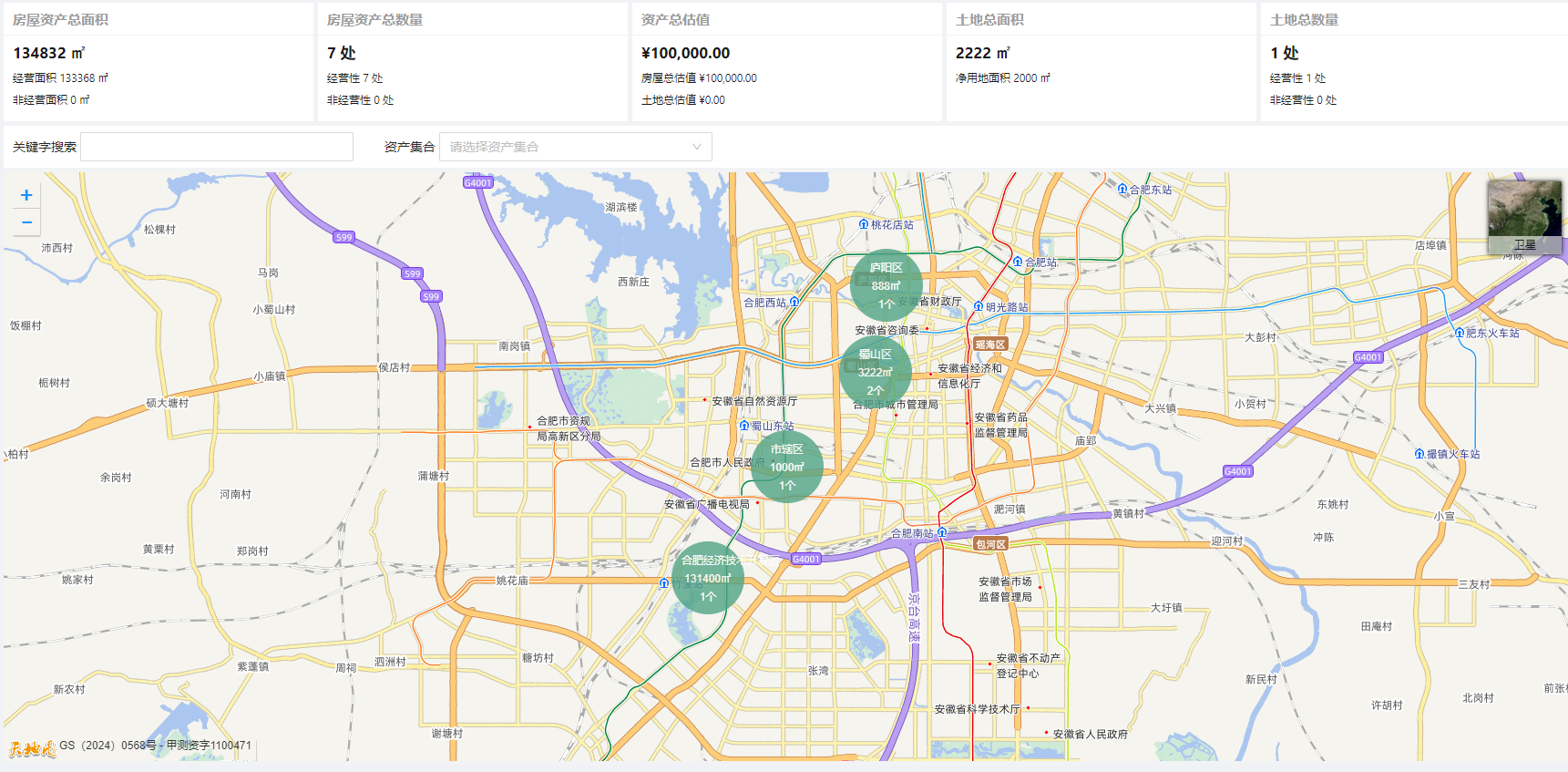Viewport: 1568px width, 772px height.
Task: Switch to satellite (卫星) map view
Action: [x=1524, y=218]
